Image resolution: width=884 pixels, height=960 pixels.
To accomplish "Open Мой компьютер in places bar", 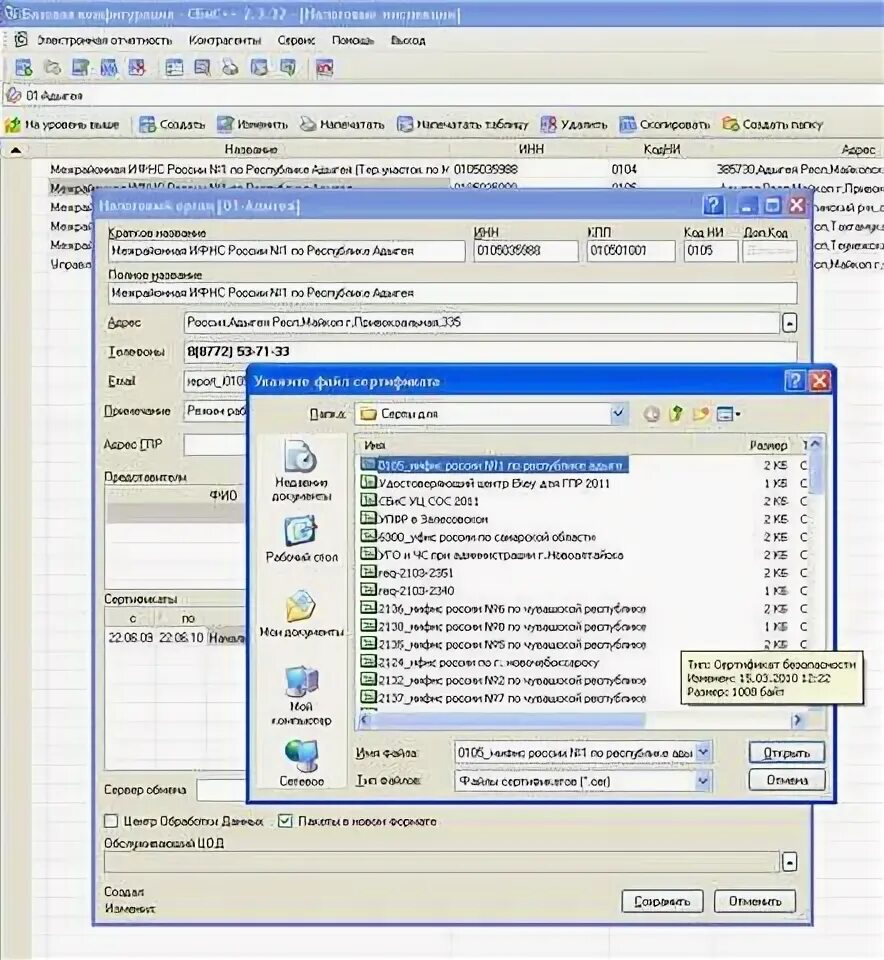I will point(301,696).
